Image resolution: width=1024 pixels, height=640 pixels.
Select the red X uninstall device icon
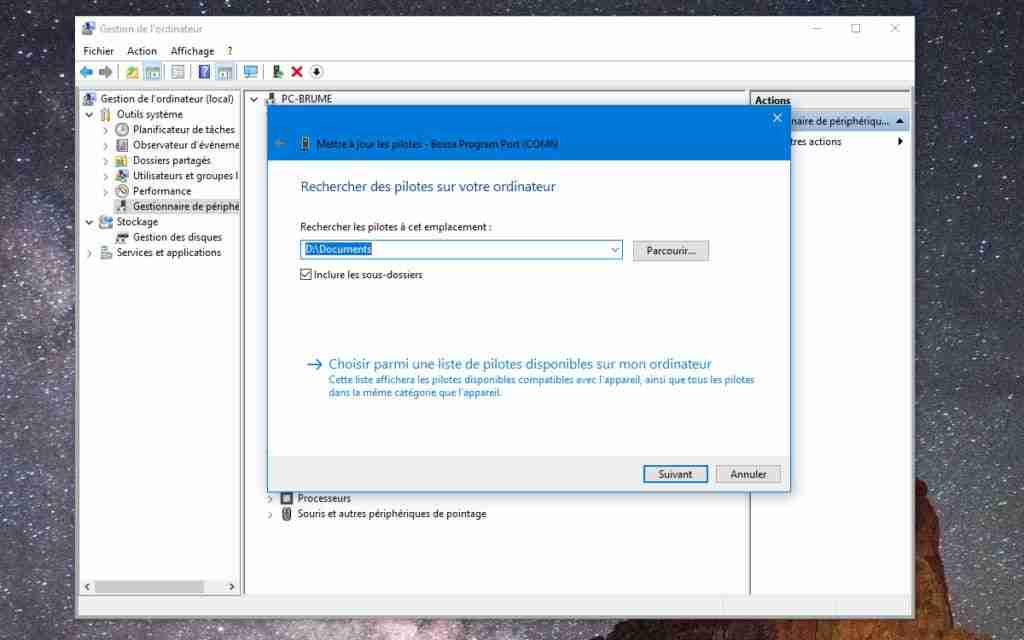pyautogui.click(x=294, y=71)
